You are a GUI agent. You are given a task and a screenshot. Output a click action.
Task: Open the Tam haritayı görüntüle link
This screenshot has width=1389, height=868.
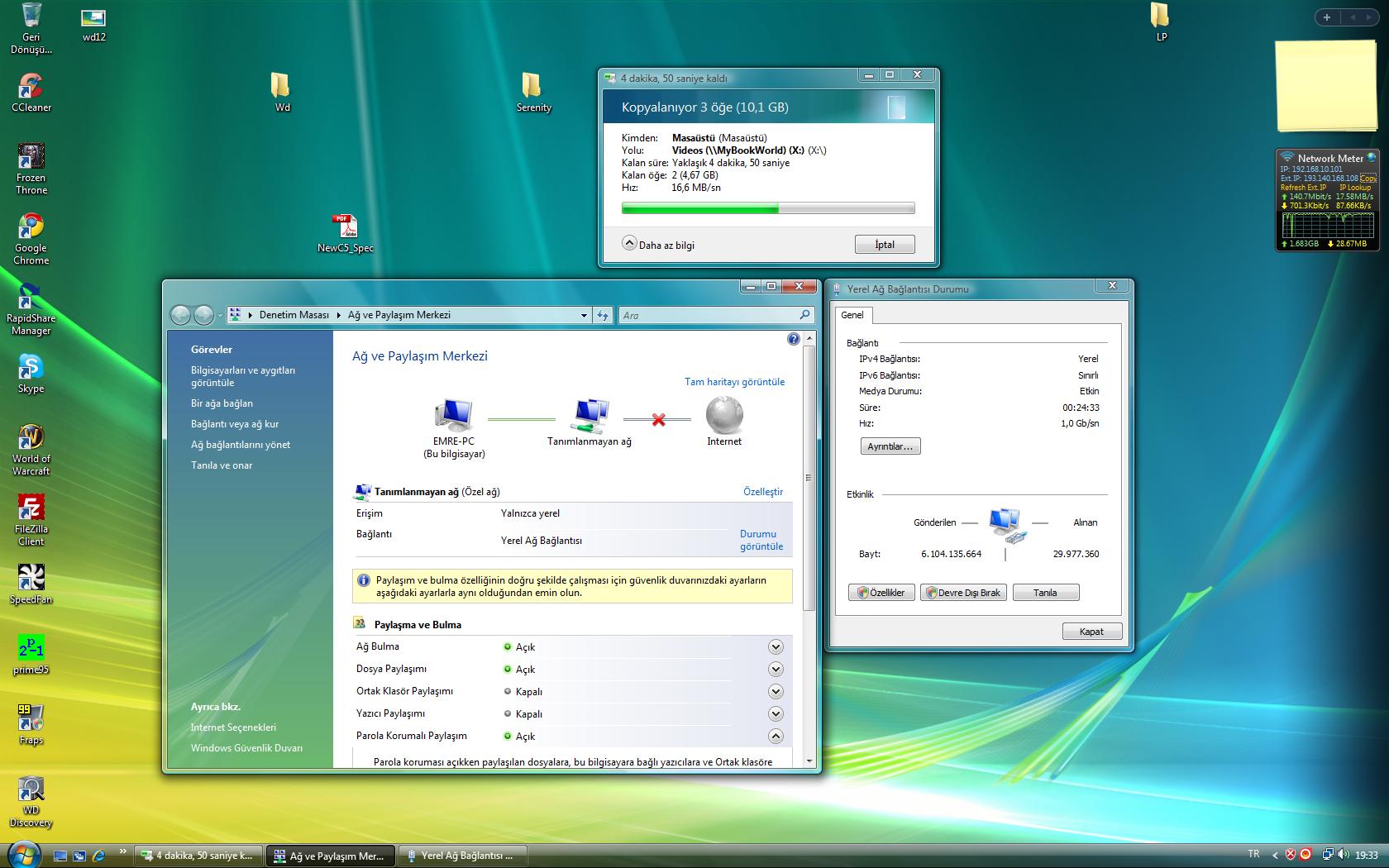tap(734, 382)
